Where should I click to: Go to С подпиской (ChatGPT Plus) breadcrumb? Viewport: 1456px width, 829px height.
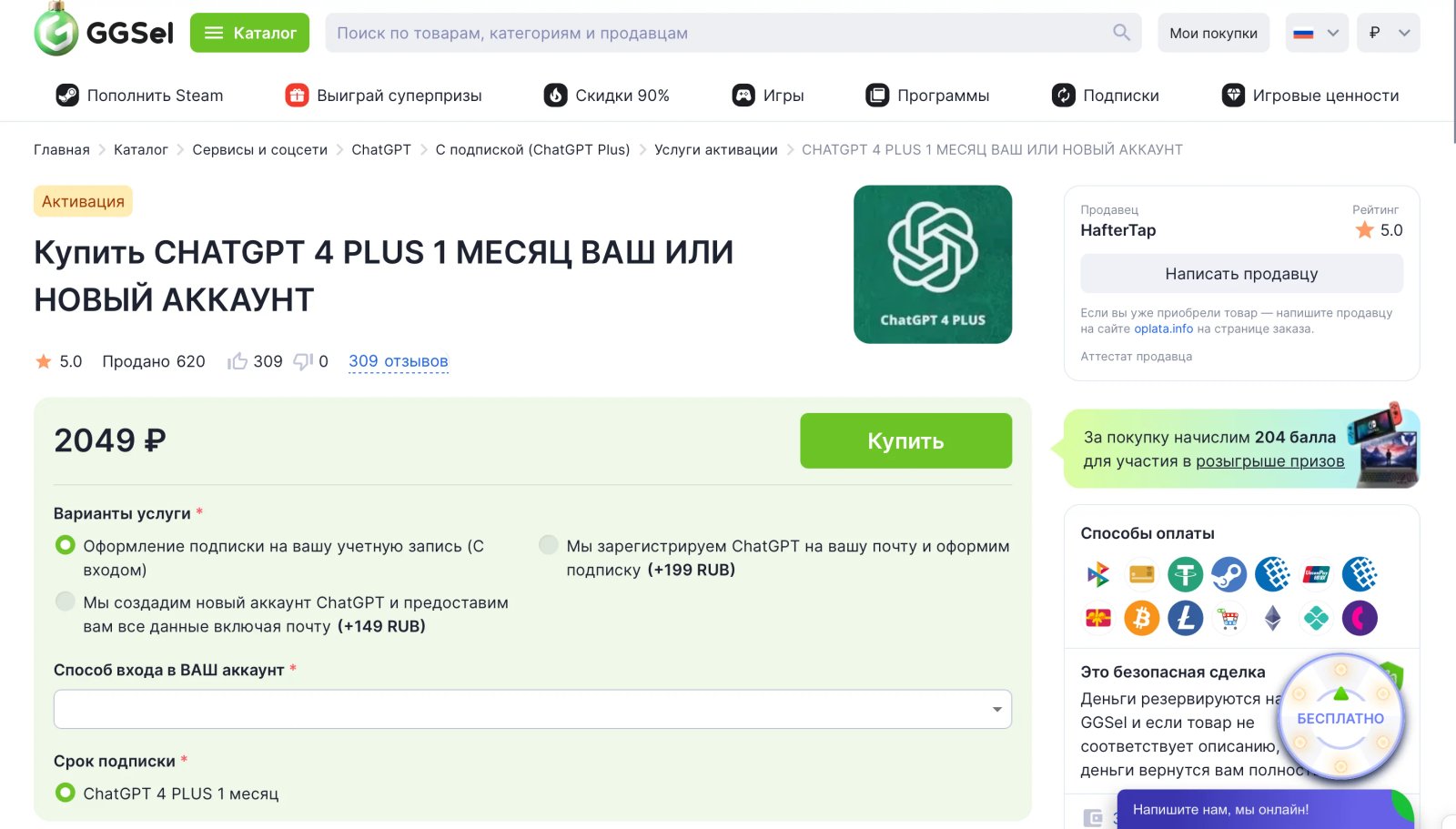tap(532, 149)
